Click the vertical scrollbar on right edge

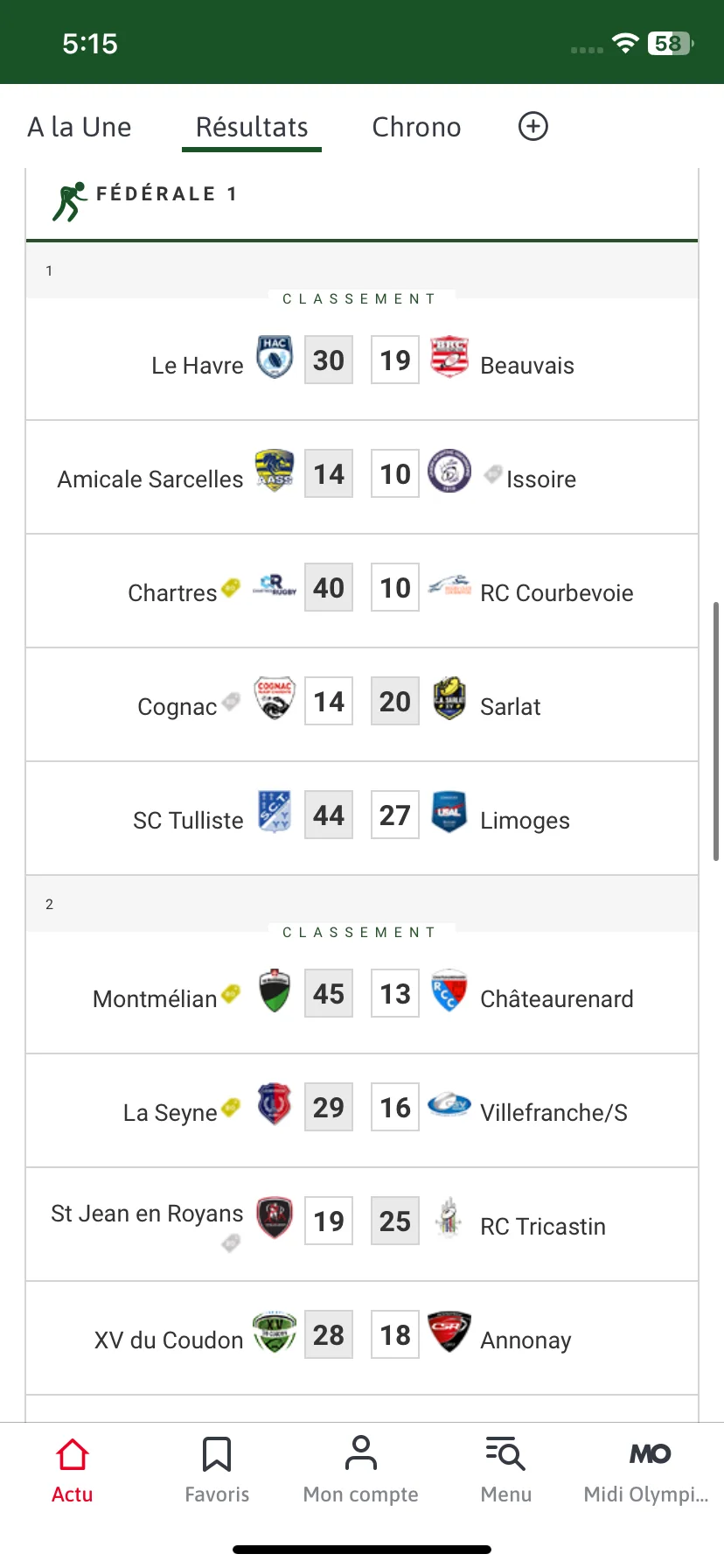(716, 731)
